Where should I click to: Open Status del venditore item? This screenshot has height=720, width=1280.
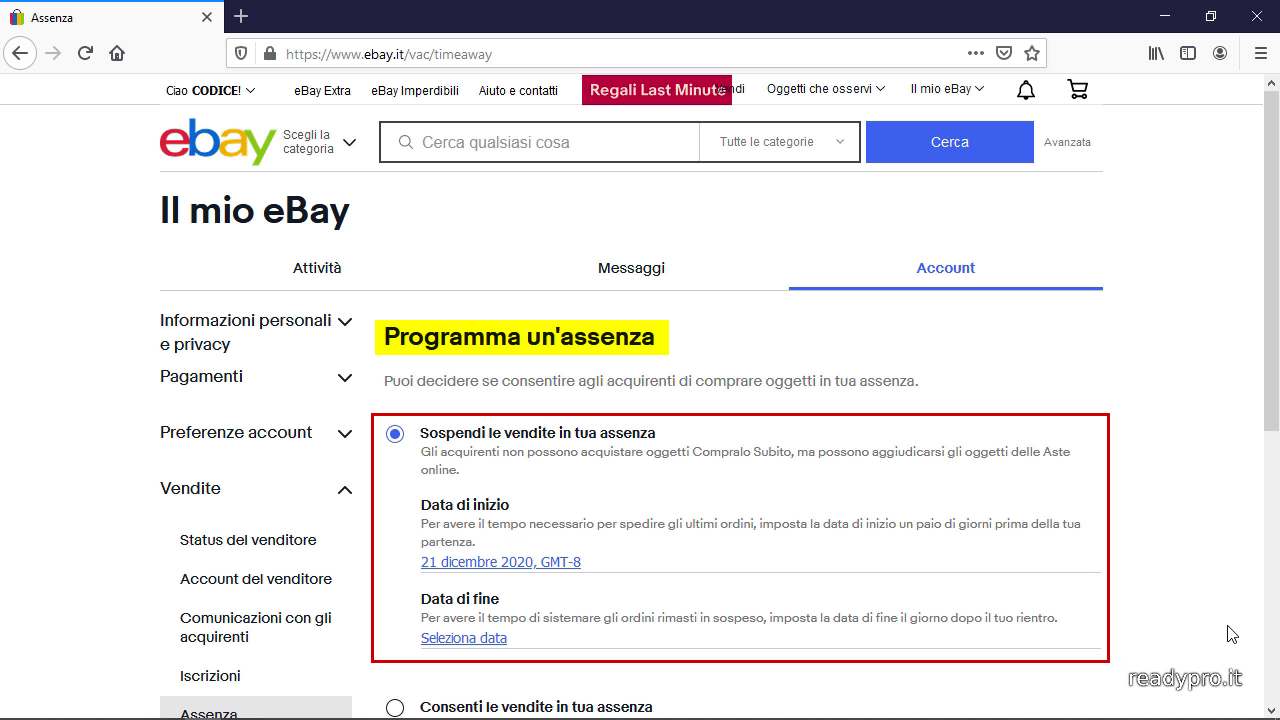tap(248, 540)
